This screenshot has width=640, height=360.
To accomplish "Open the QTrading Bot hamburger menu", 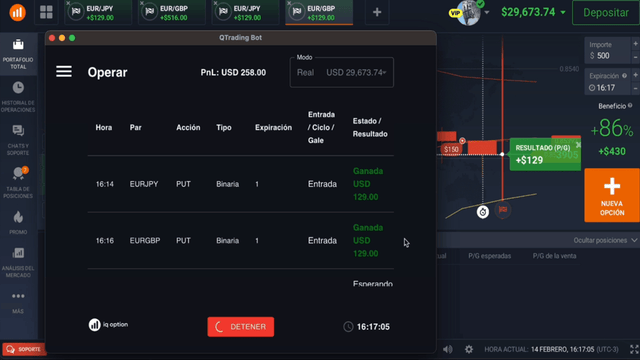I will tap(64, 72).
